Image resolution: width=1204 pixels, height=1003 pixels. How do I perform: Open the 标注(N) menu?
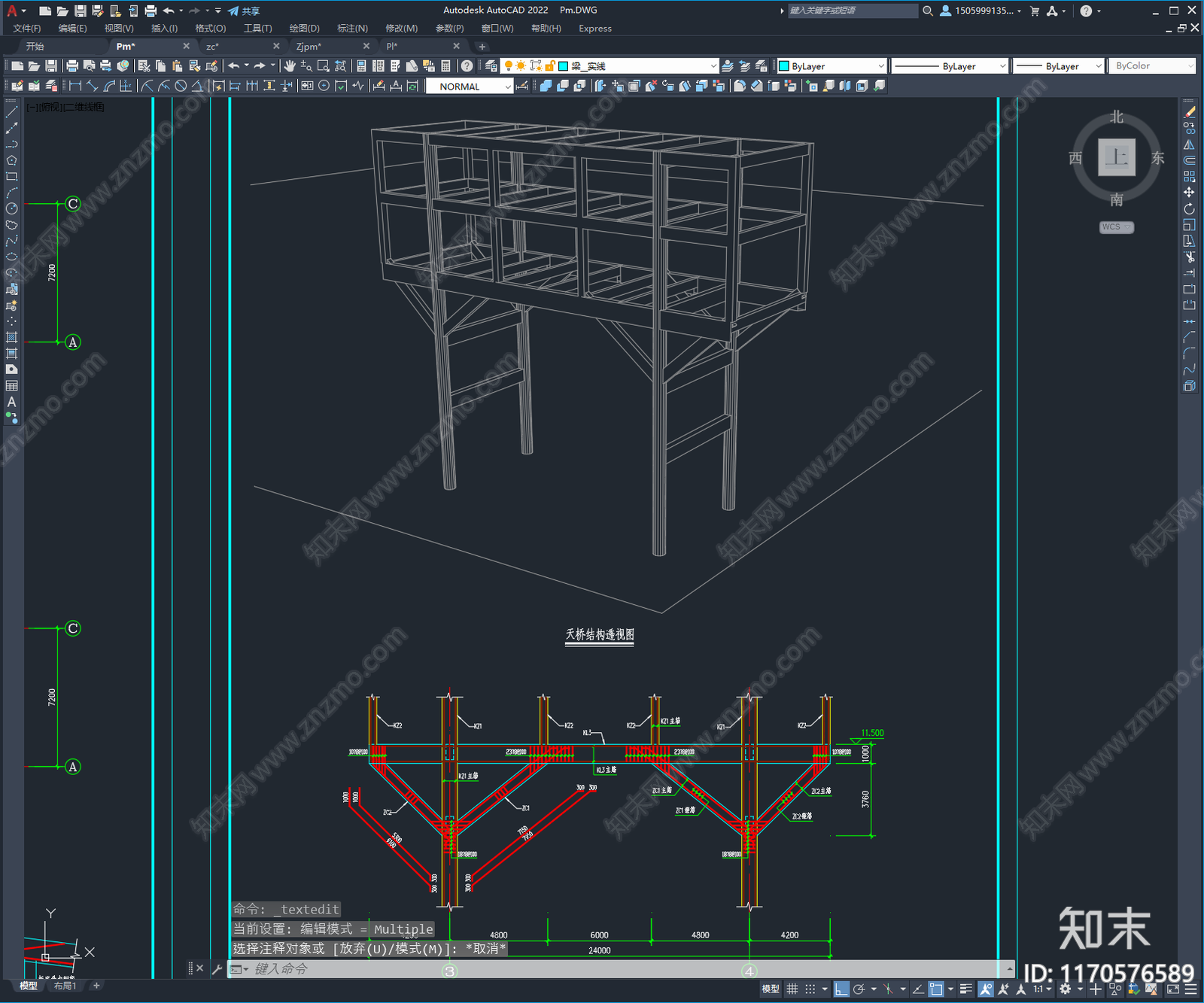click(x=353, y=29)
